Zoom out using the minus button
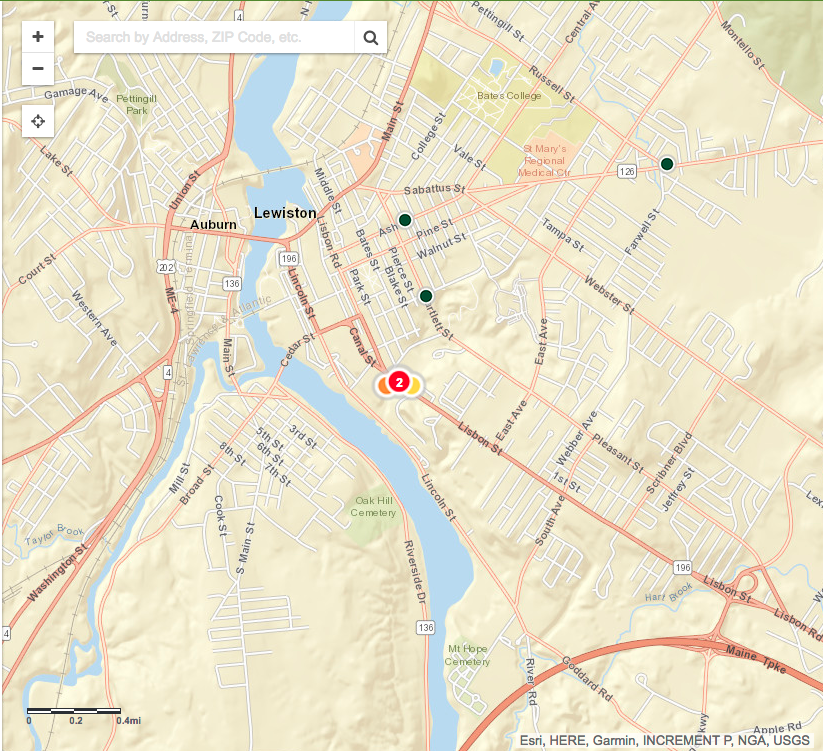Viewport: 823px width, 751px height. click(x=38, y=69)
